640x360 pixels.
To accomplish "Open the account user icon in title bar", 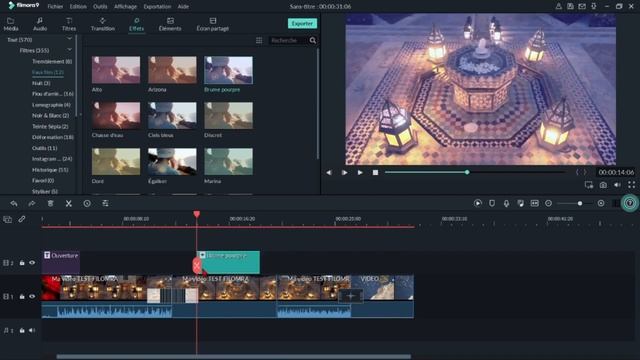I will tap(558, 6).
